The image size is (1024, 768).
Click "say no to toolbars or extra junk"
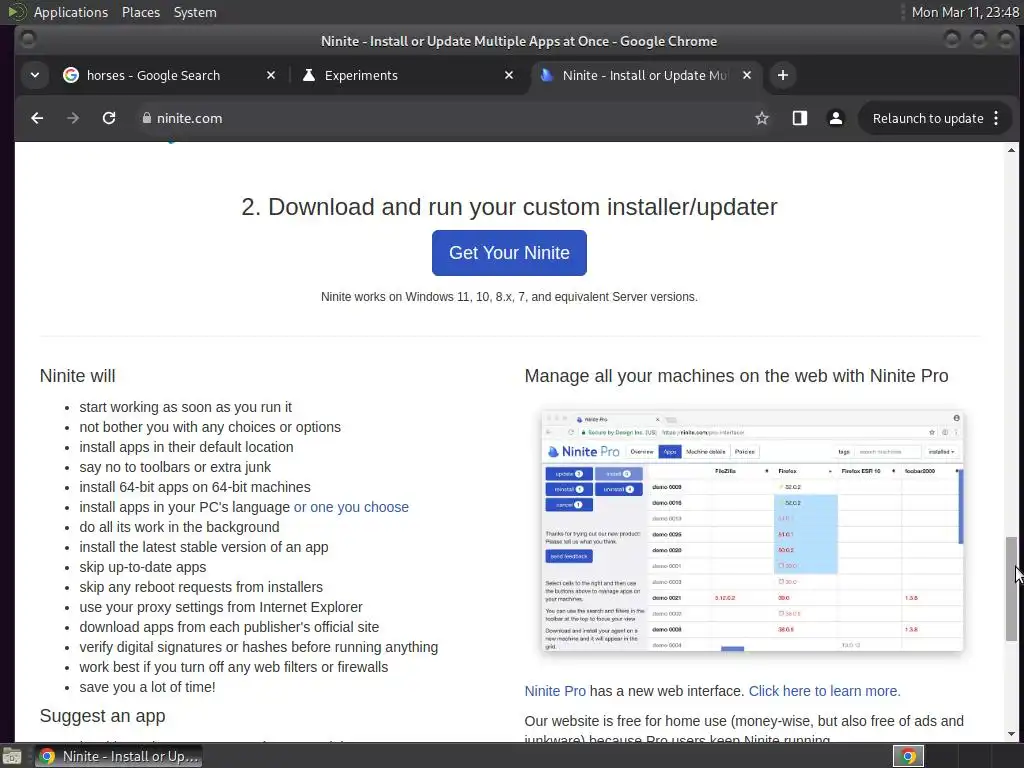tap(175, 467)
